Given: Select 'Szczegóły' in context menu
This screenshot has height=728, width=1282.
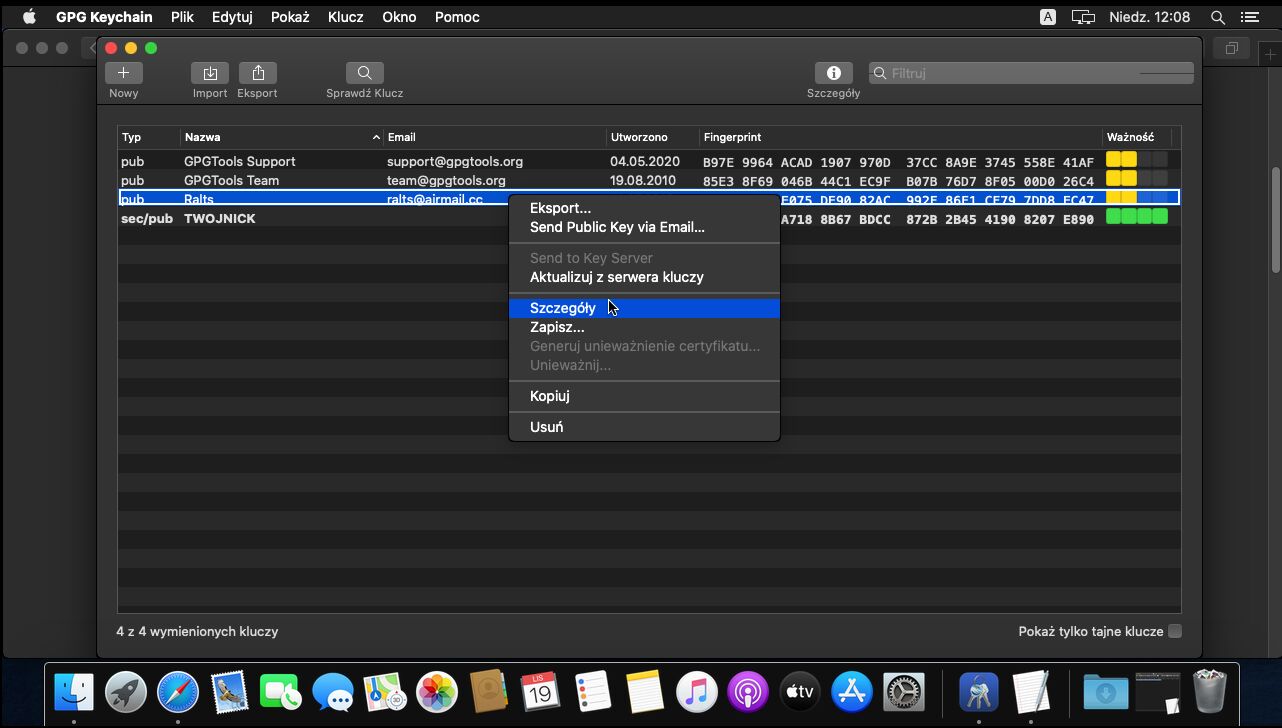Looking at the screenshot, I should [563, 308].
